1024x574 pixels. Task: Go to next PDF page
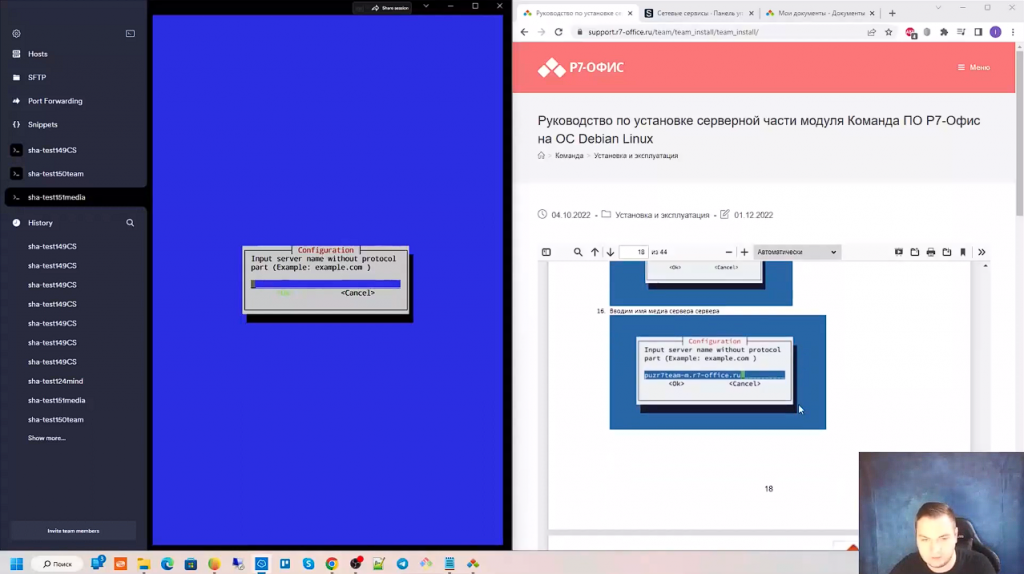coord(611,252)
